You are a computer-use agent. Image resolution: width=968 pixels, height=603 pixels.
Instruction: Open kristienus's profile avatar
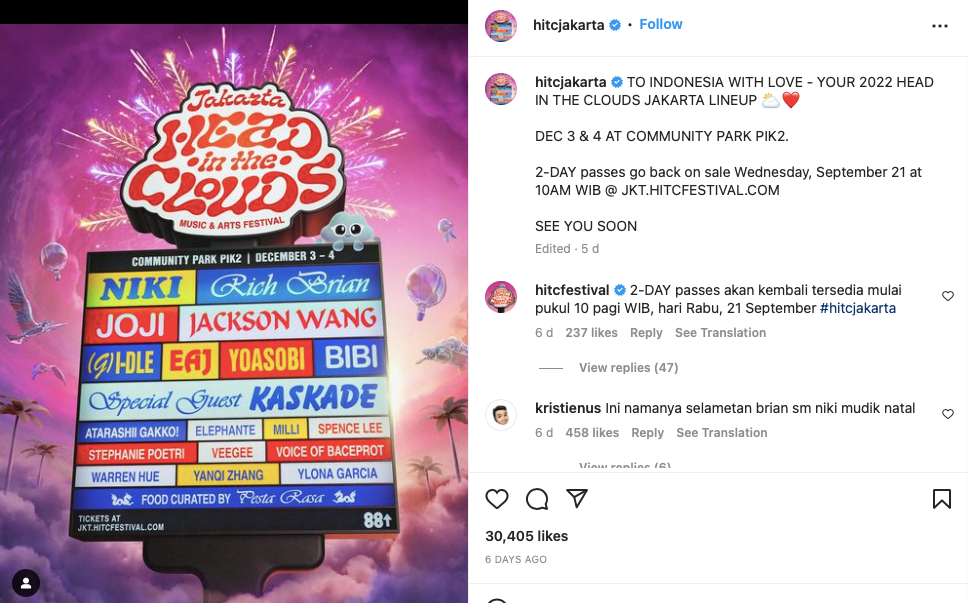(x=501, y=415)
